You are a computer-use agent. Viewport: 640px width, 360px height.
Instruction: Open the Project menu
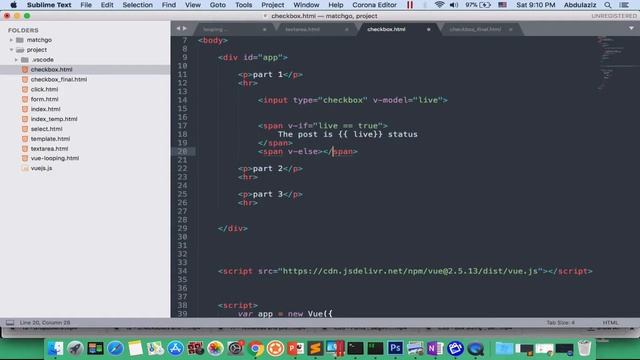[x=273, y=5]
